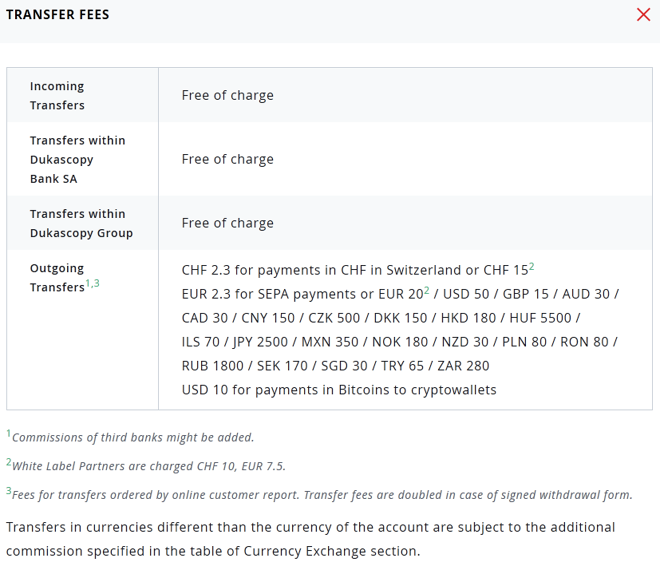
Task: Close the Transfer Fees dialog
Action: 643,15
